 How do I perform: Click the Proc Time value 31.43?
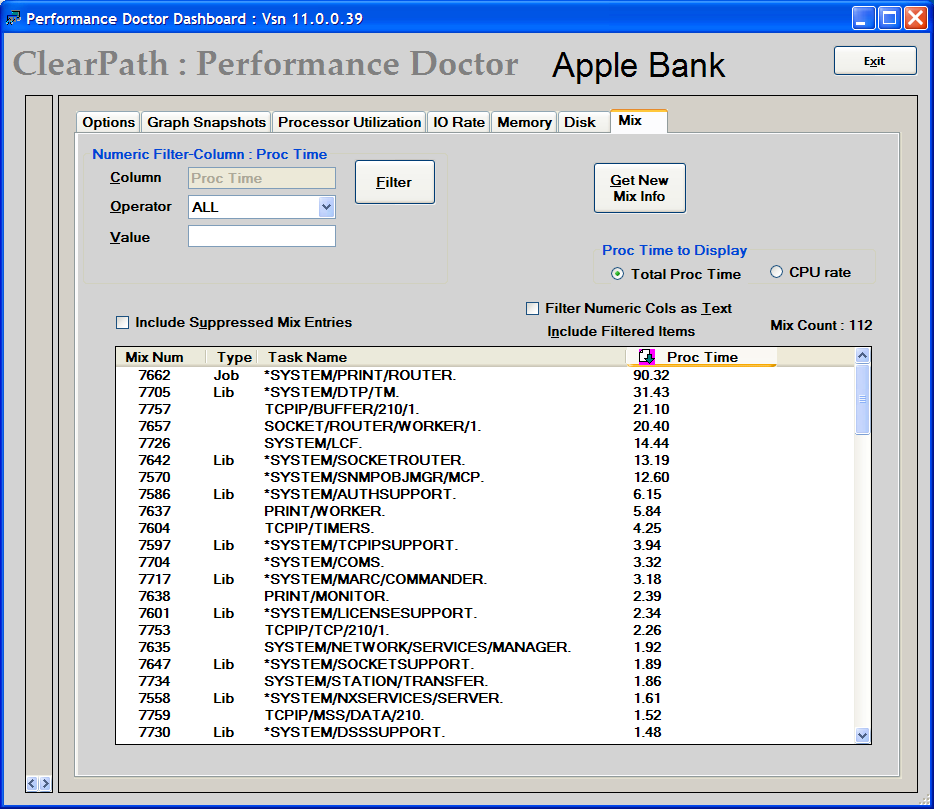(x=651, y=392)
